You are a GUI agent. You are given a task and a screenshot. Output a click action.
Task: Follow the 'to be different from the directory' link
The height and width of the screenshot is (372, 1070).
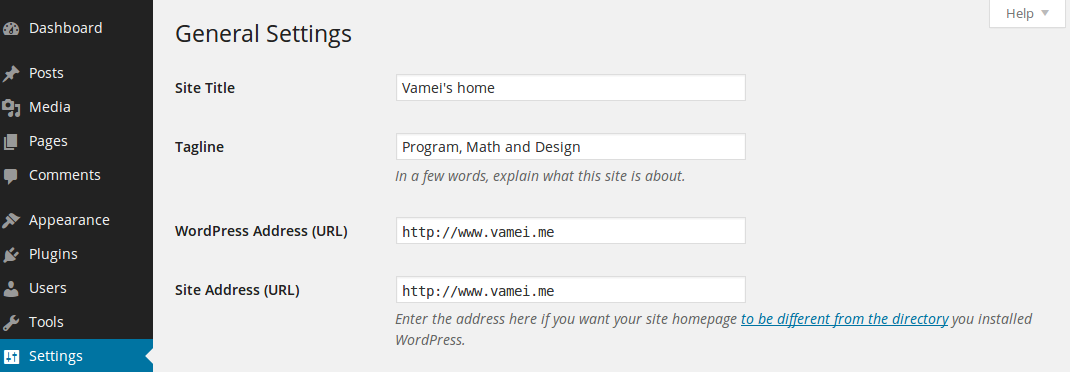click(844, 319)
